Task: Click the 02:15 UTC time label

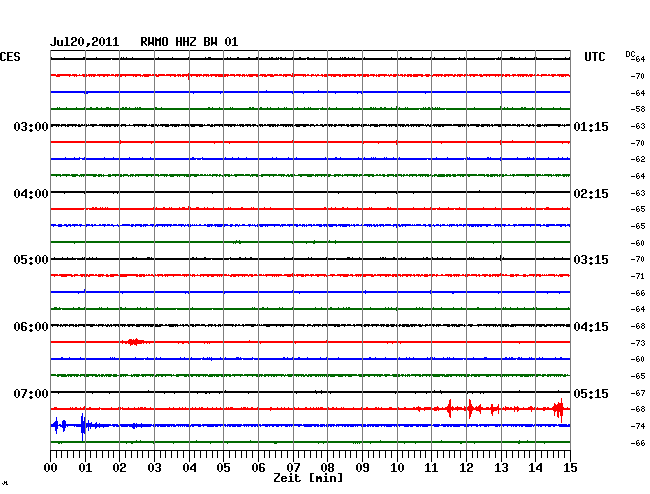Action: pos(591,194)
